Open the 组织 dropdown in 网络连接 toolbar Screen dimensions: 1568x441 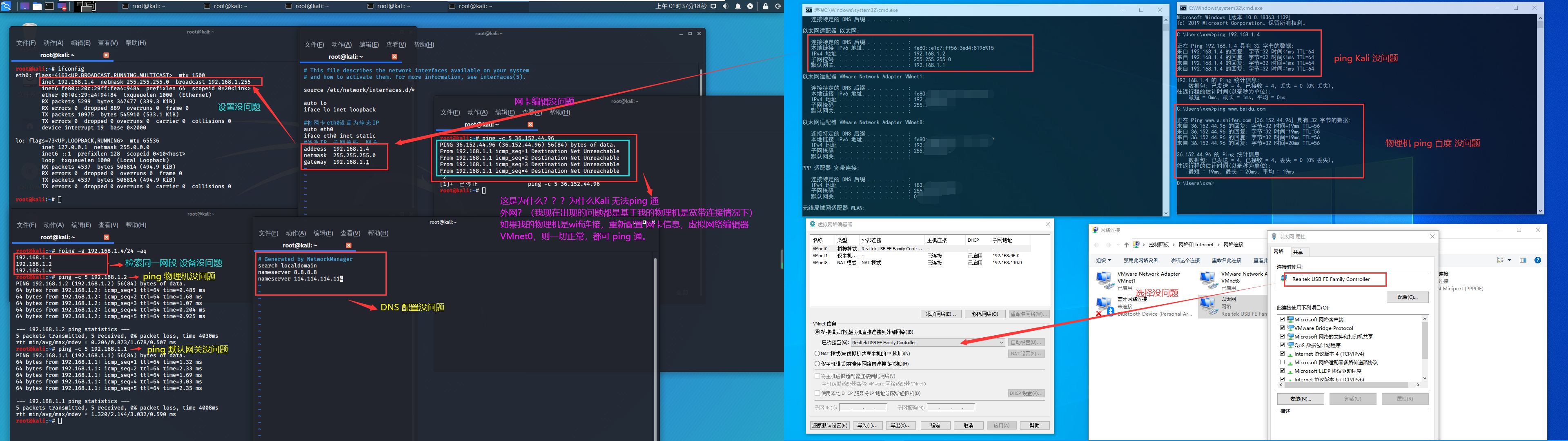tap(1104, 261)
